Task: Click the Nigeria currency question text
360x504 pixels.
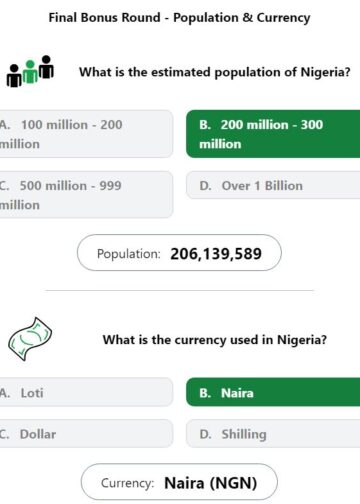Action: pyautogui.click(x=215, y=340)
